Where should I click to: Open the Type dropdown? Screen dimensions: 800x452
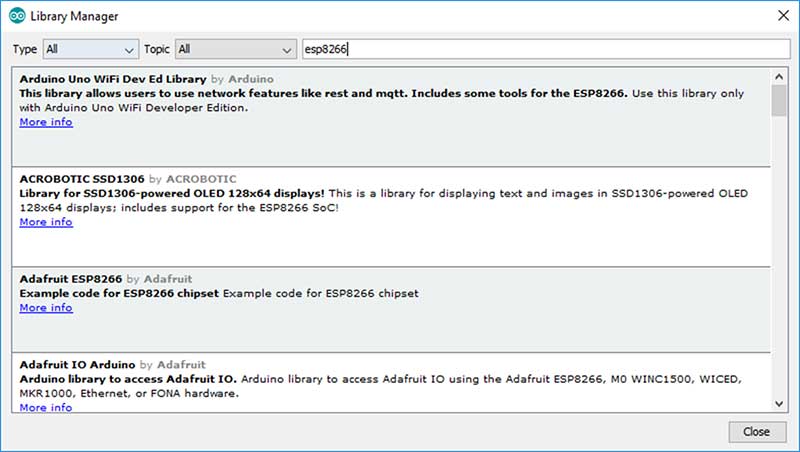(90, 49)
